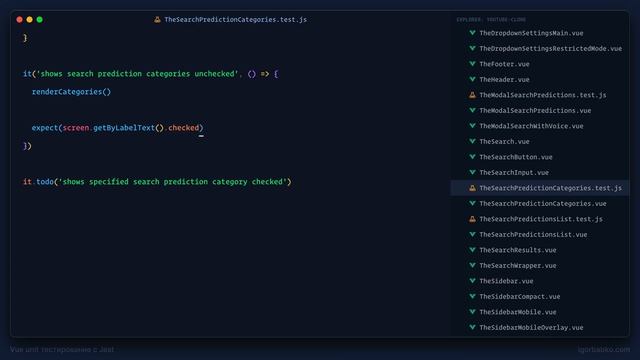Open TheSearchPredictionCategories.vue file
This screenshot has height=360, width=640.
543,204
